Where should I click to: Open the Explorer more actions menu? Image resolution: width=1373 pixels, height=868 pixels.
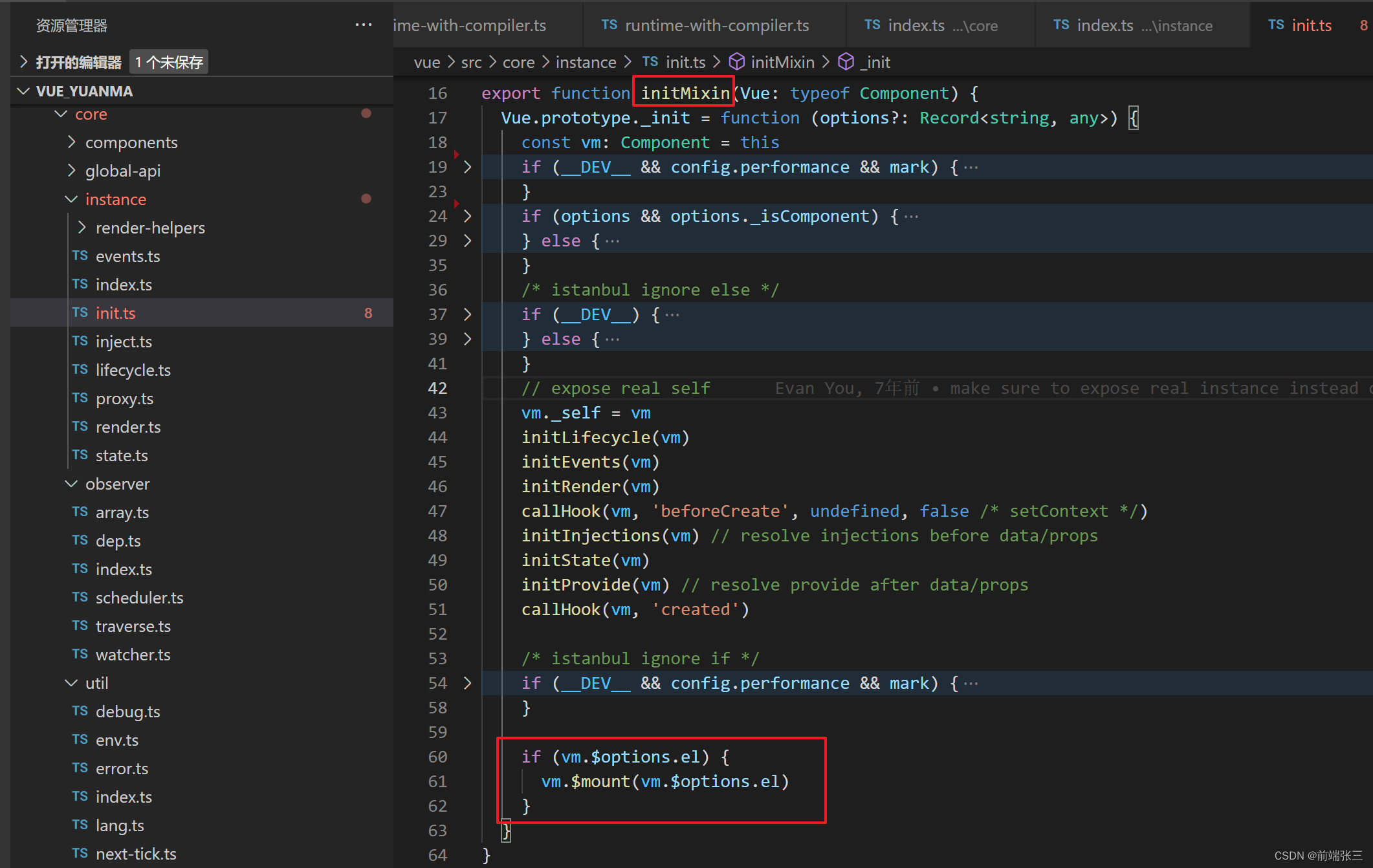pos(364,25)
